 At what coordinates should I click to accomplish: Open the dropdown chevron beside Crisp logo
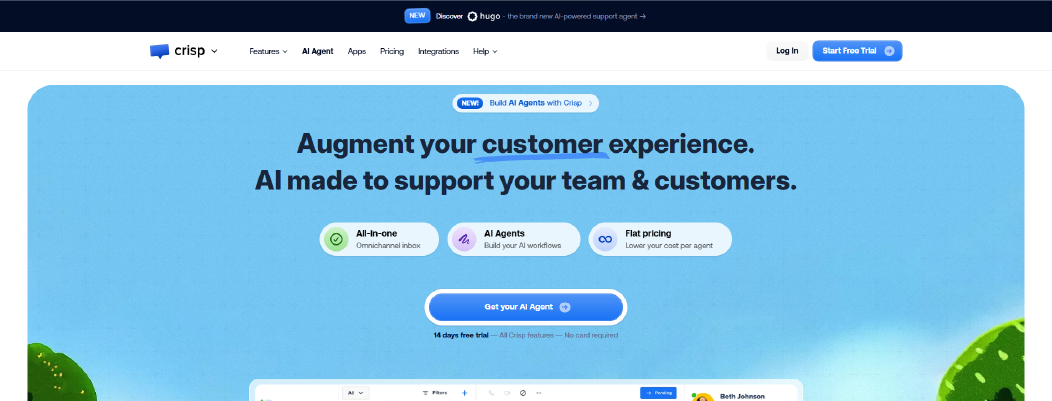214,51
